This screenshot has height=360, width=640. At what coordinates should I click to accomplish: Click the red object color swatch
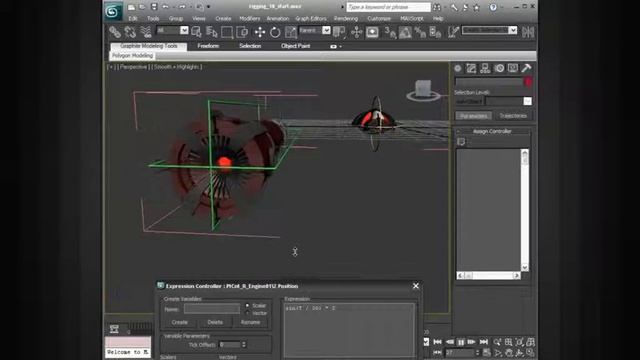point(528,82)
